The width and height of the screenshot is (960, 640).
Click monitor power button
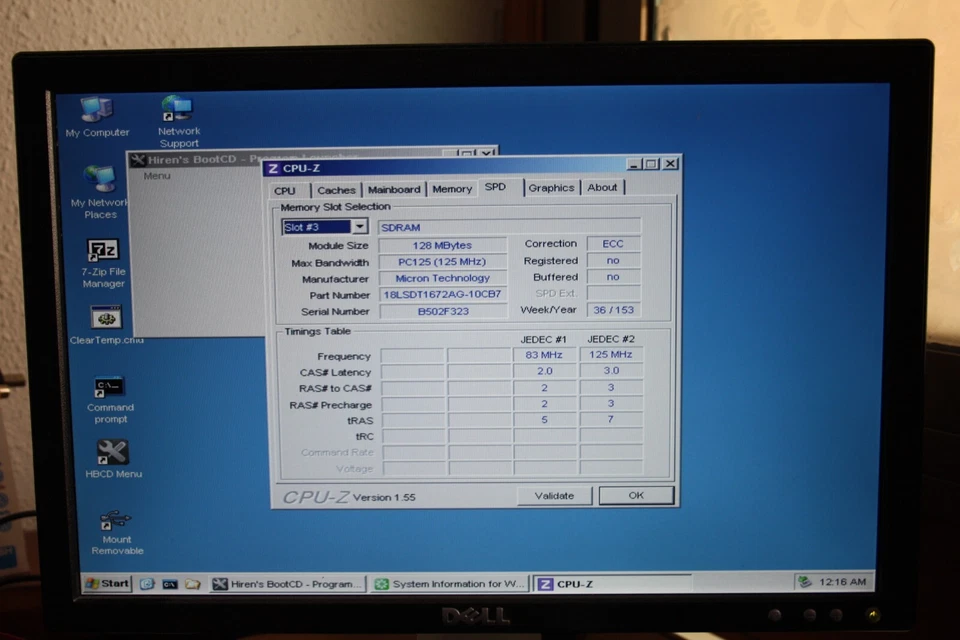click(x=873, y=614)
